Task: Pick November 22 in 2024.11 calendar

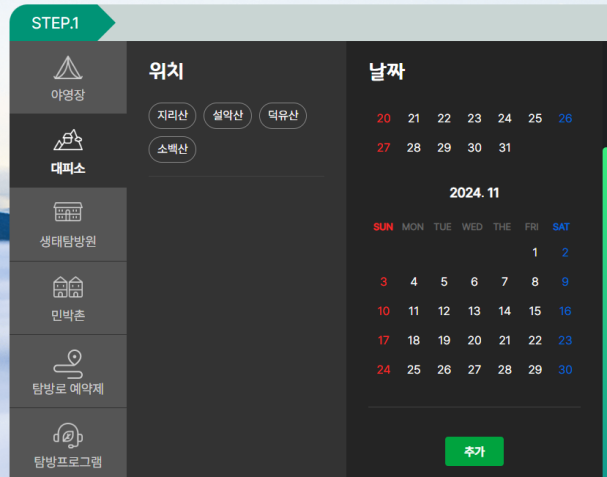Action: tap(535, 340)
